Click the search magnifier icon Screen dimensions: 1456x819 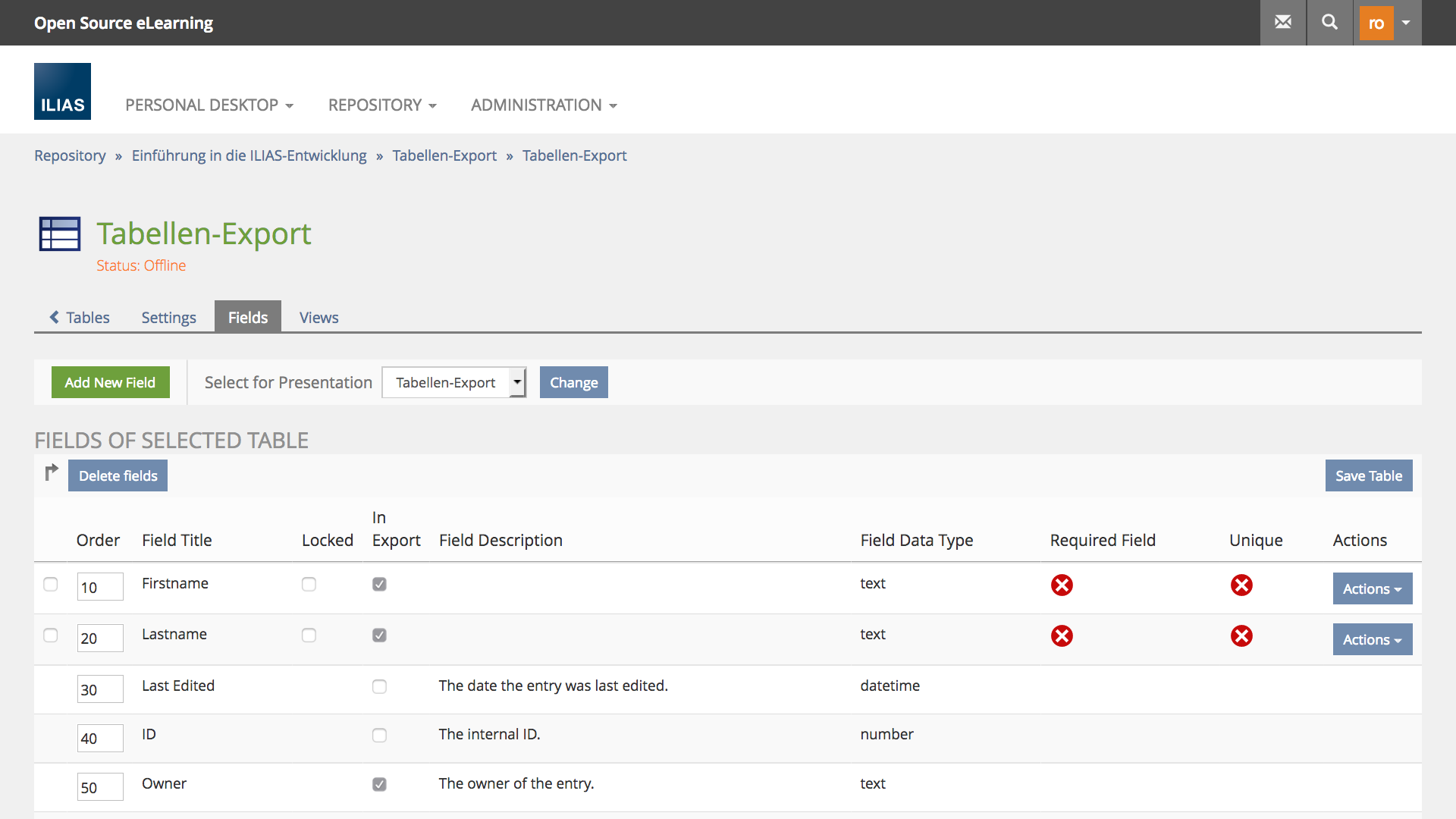pos(1329,22)
